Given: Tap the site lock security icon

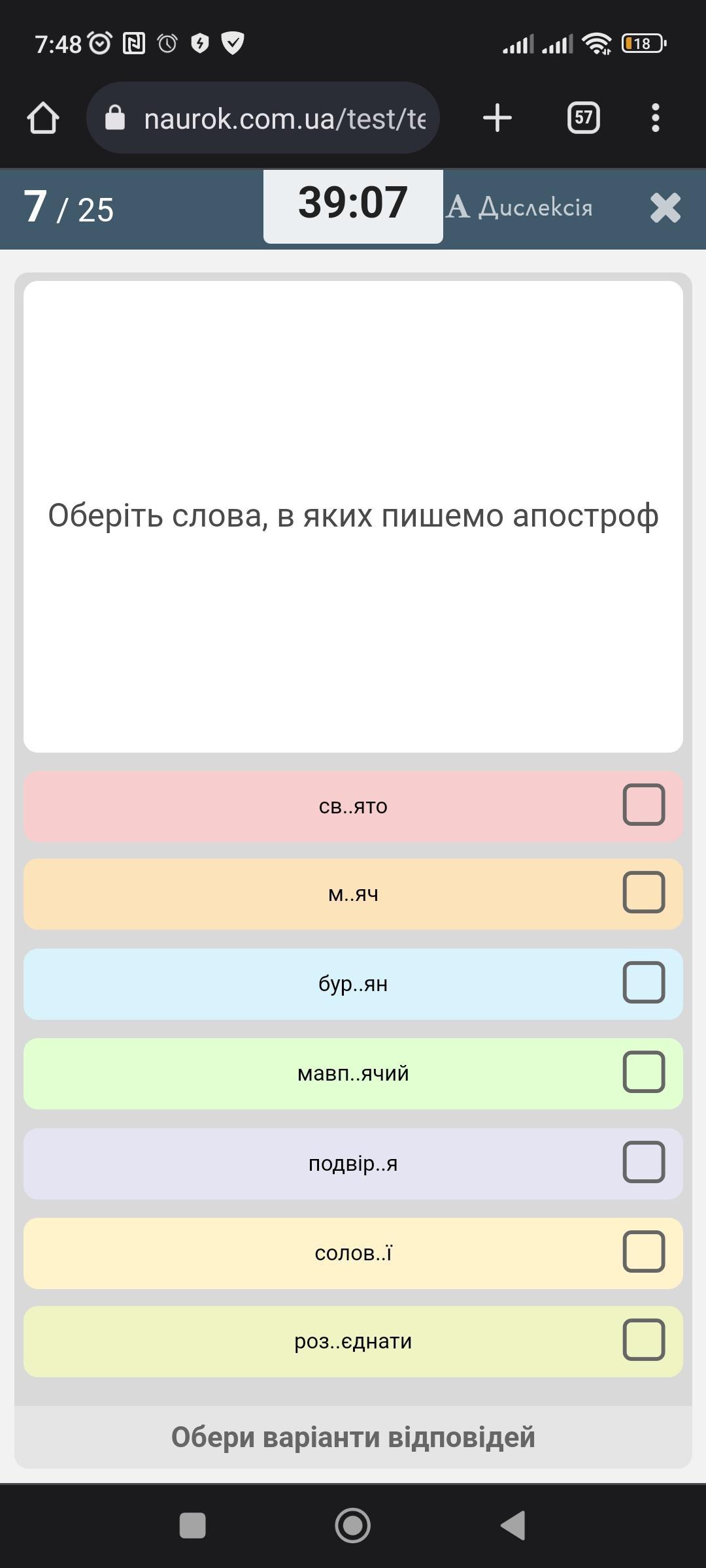Looking at the screenshot, I should click(x=115, y=118).
